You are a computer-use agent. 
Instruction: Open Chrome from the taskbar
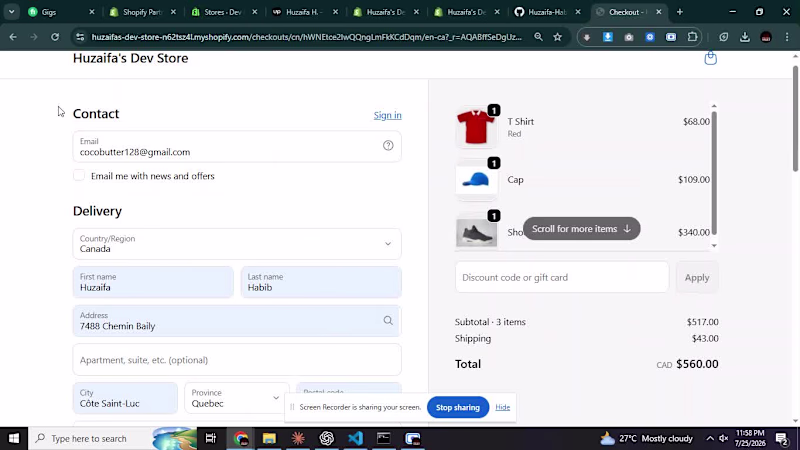coord(241,438)
